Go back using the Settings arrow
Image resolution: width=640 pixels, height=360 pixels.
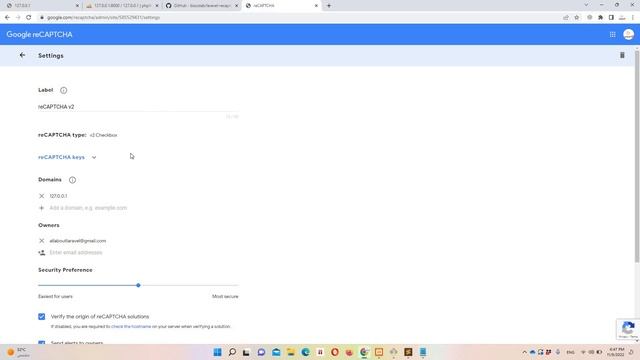point(22,55)
